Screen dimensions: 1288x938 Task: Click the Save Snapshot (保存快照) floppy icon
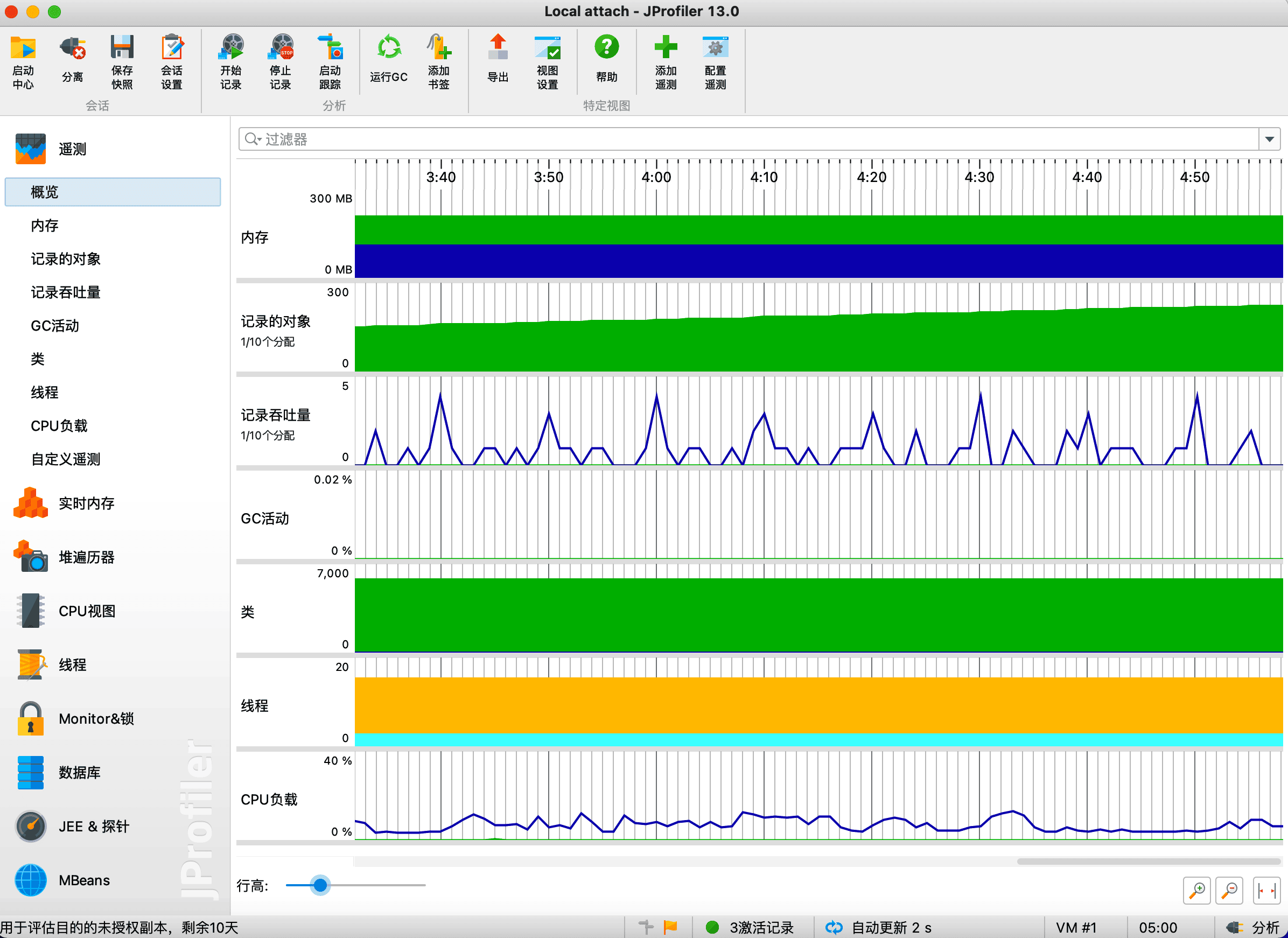(122, 48)
